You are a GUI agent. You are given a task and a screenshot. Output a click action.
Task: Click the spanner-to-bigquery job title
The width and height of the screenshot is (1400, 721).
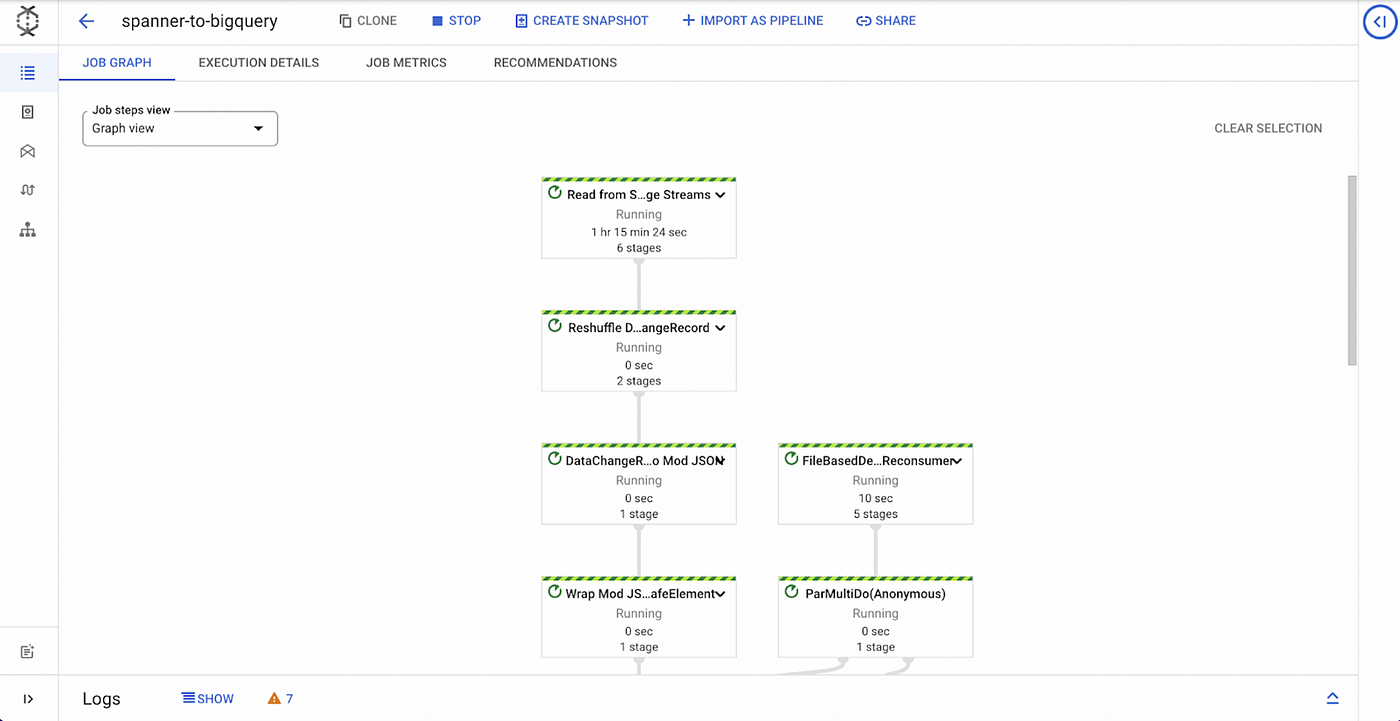[x=200, y=21]
